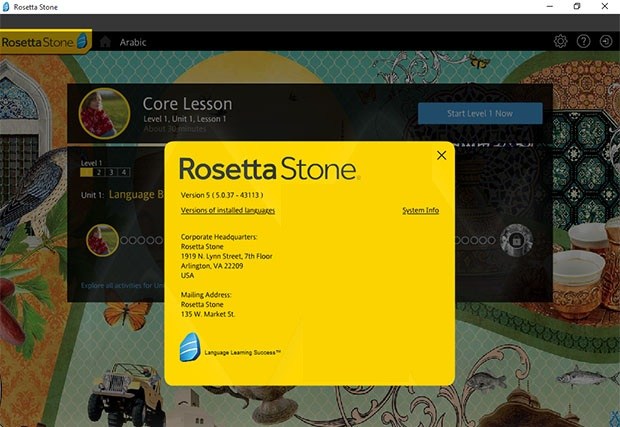Click the Language Learning Success tagline
This screenshot has height=427, width=620.
(x=242, y=352)
